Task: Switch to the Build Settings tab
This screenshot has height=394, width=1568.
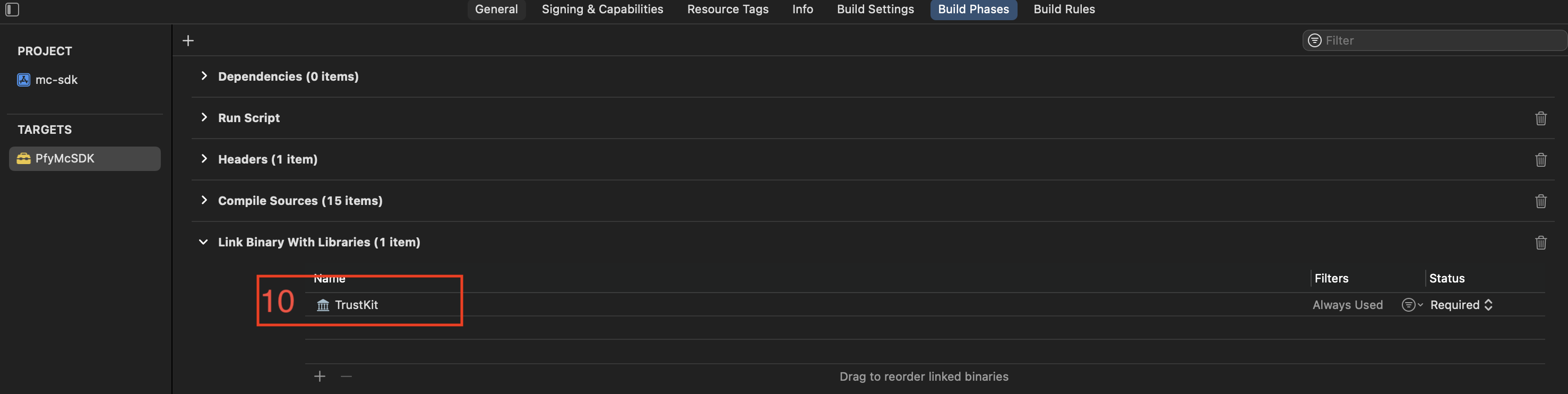Action: (875, 9)
